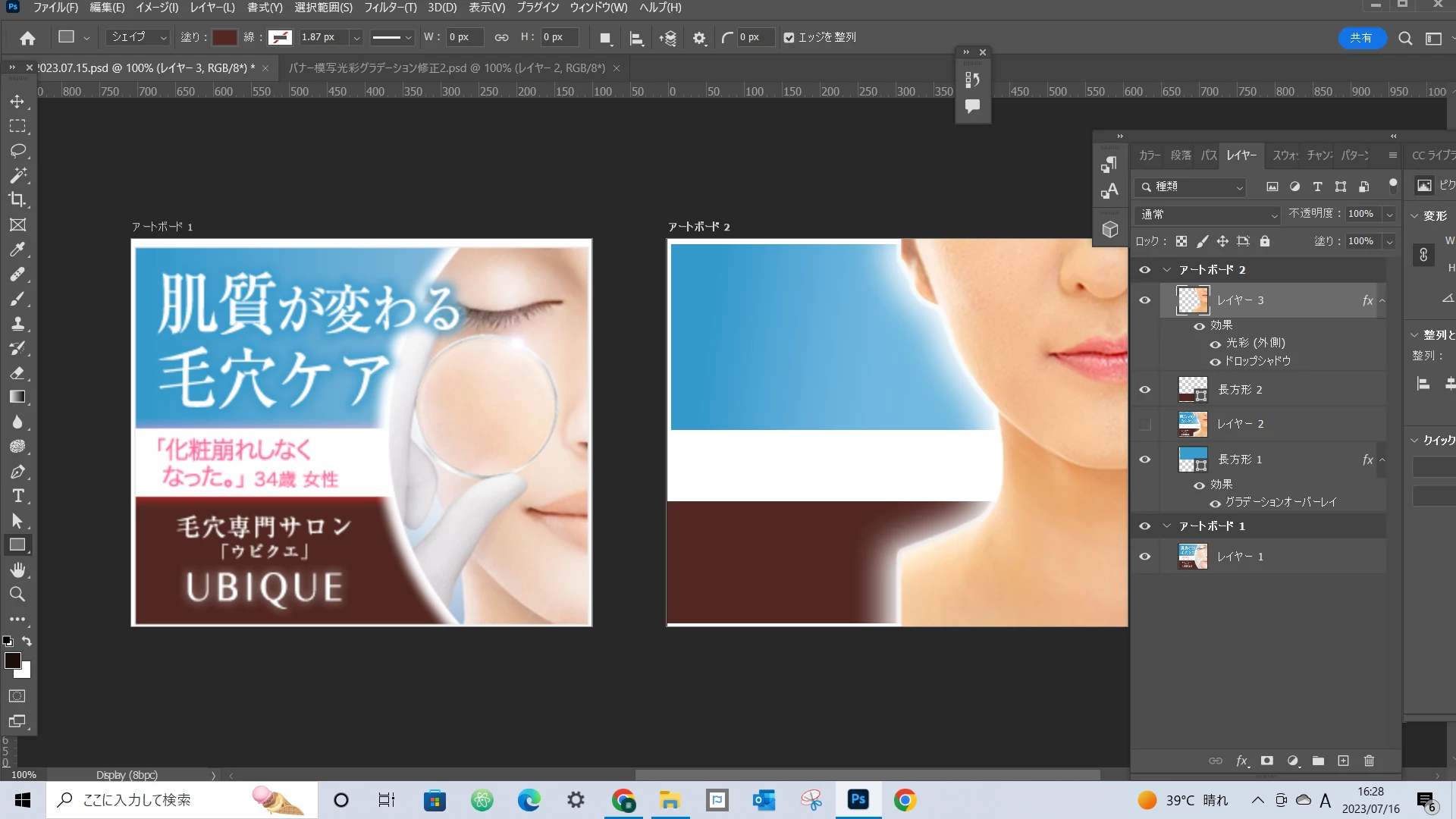The height and width of the screenshot is (819, 1456).
Task: Switch to the パス panel tab
Action: pyautogui.click(x=1209, y=155)
